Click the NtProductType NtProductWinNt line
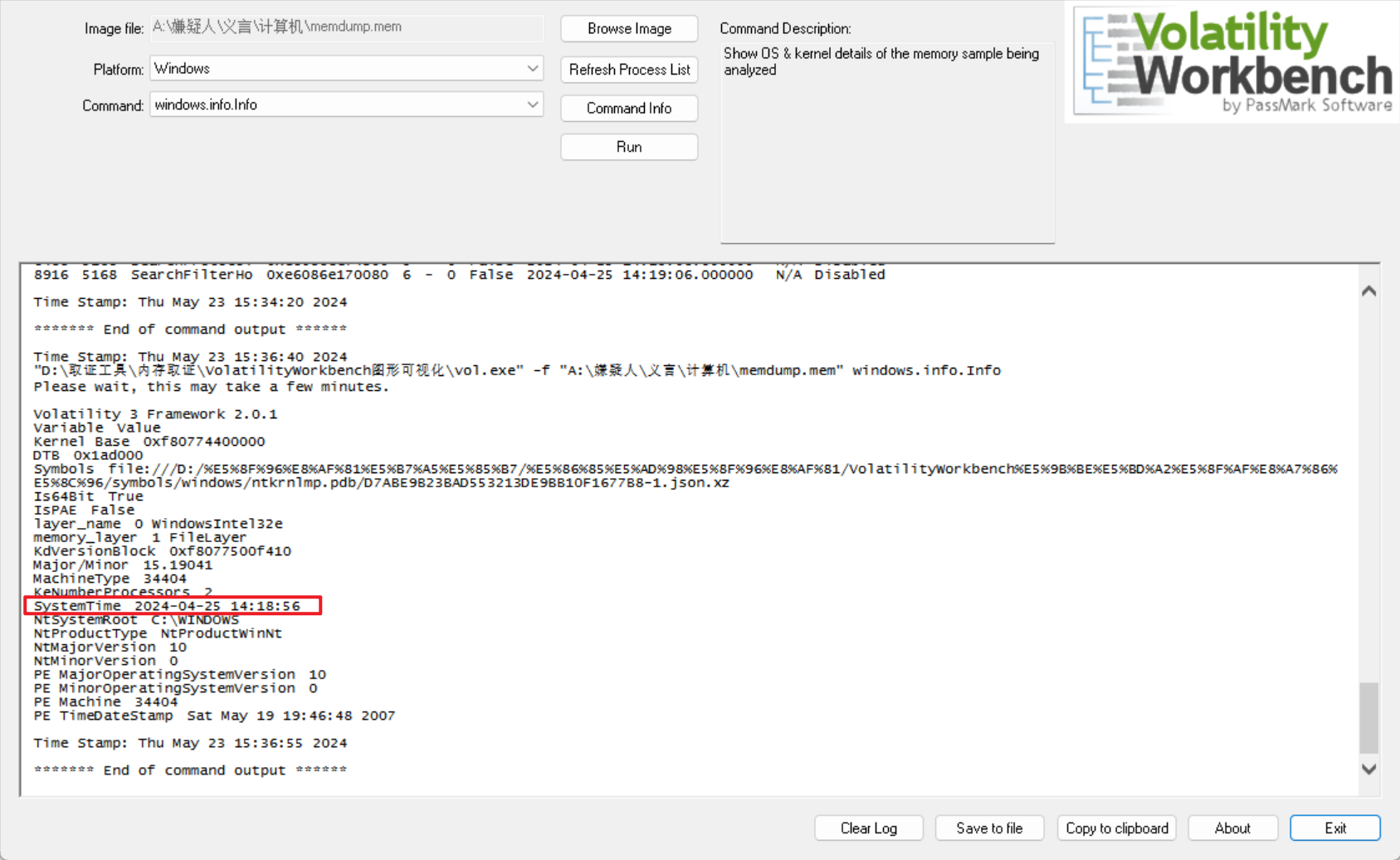1400x860 pixels. [x=158, y=633]
